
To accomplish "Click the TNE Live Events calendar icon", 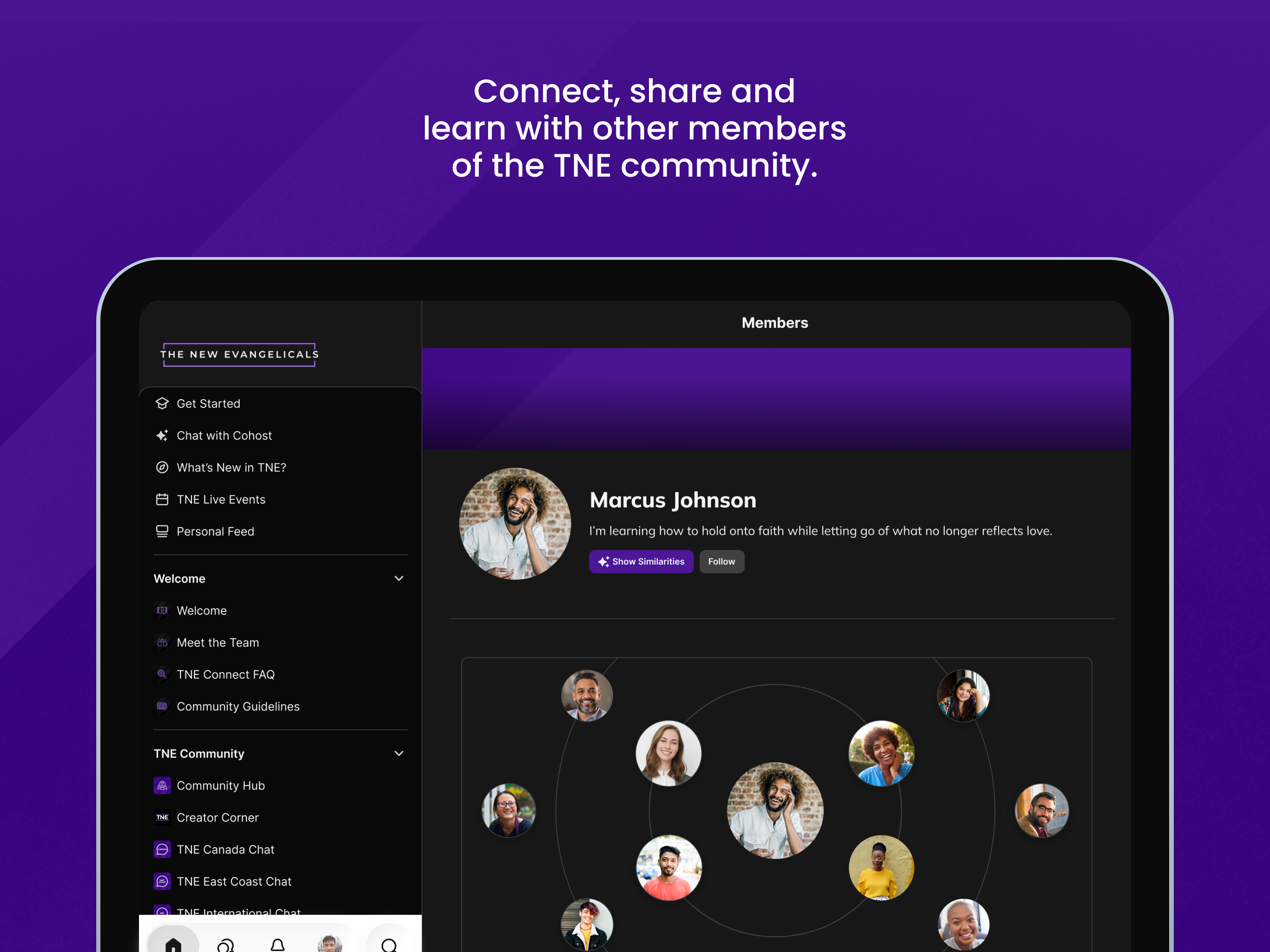I will tap(162, 500).
